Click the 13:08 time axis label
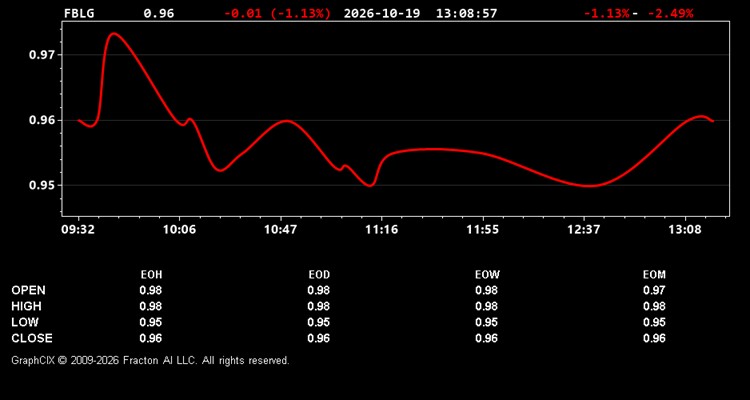750x400 pixels. 685,230
